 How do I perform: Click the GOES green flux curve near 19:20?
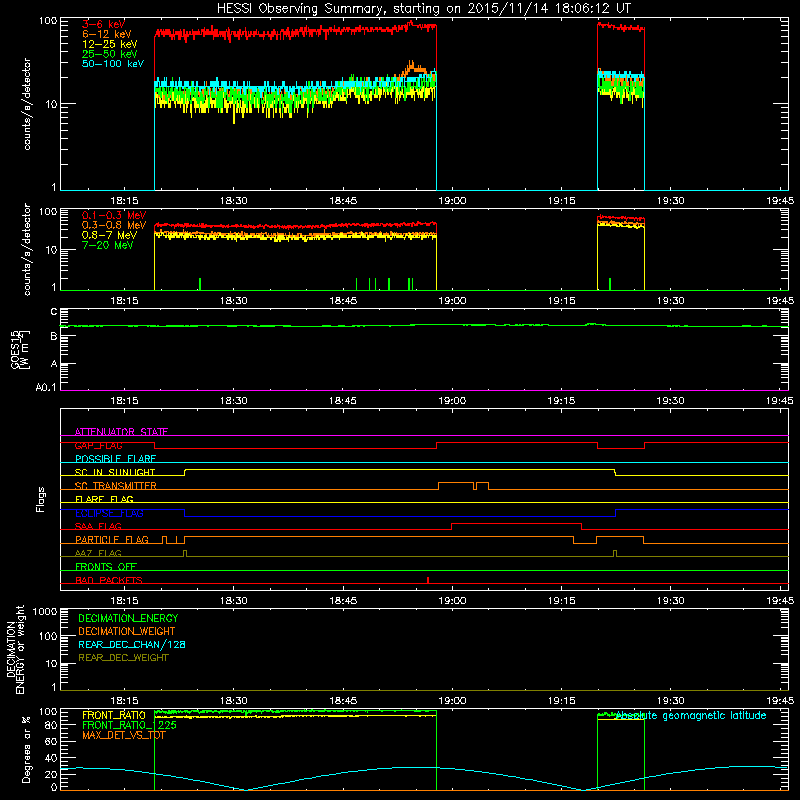tap(592, 324)
